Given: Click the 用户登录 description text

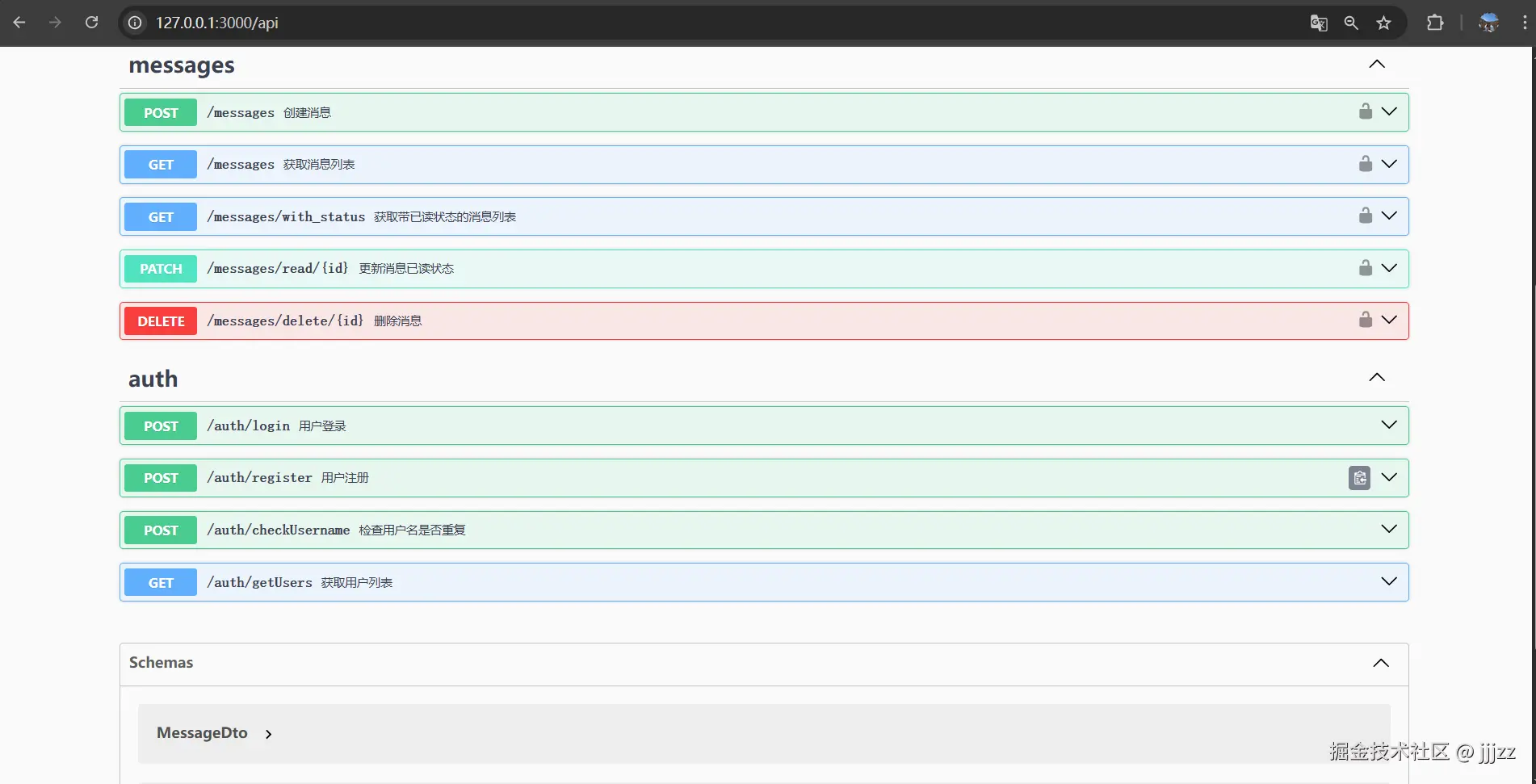Looking at the screenshot, I should point(322,426).
